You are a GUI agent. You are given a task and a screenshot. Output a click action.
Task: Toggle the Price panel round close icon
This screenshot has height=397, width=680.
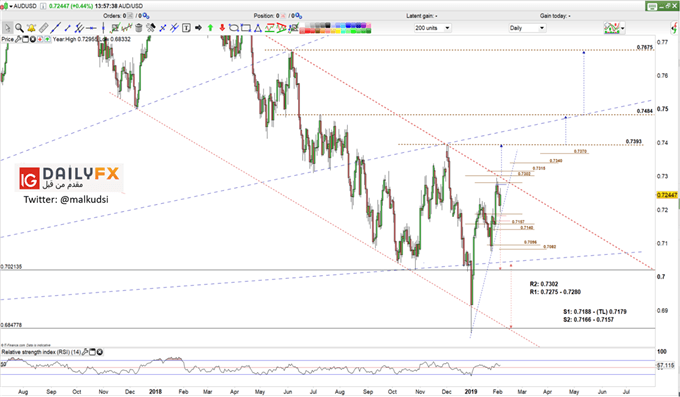coord(33,39)
